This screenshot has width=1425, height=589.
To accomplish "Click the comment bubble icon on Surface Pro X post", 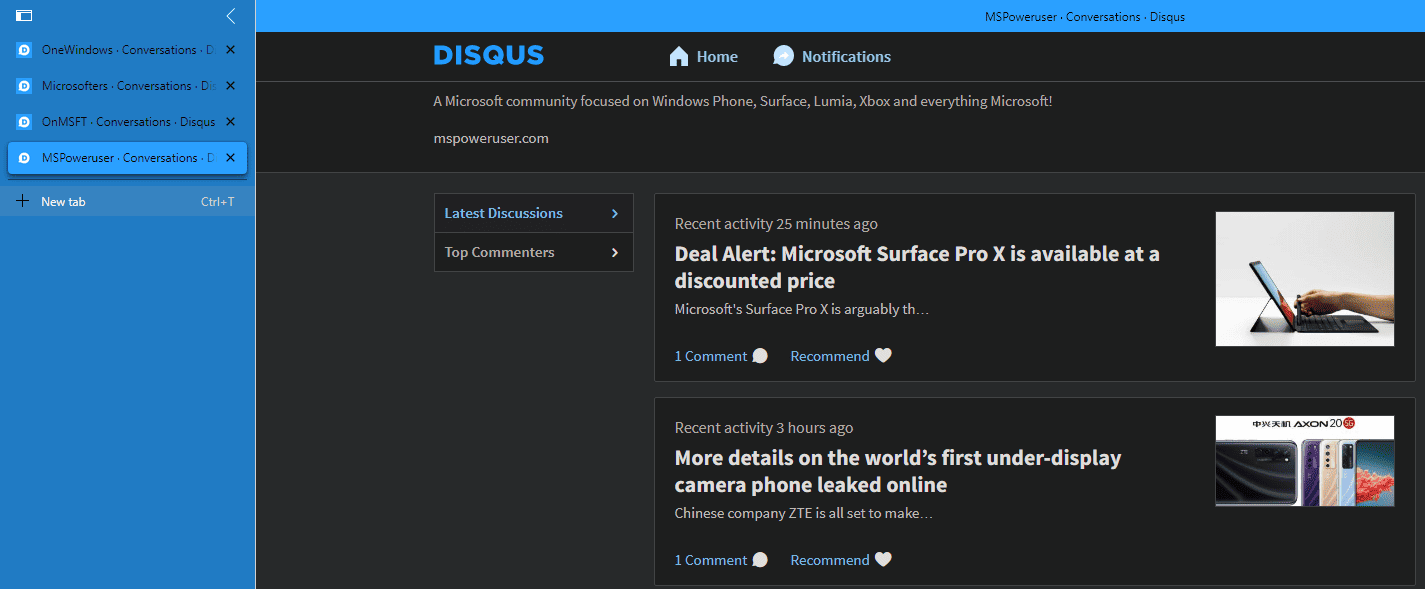I will (760, 356).
